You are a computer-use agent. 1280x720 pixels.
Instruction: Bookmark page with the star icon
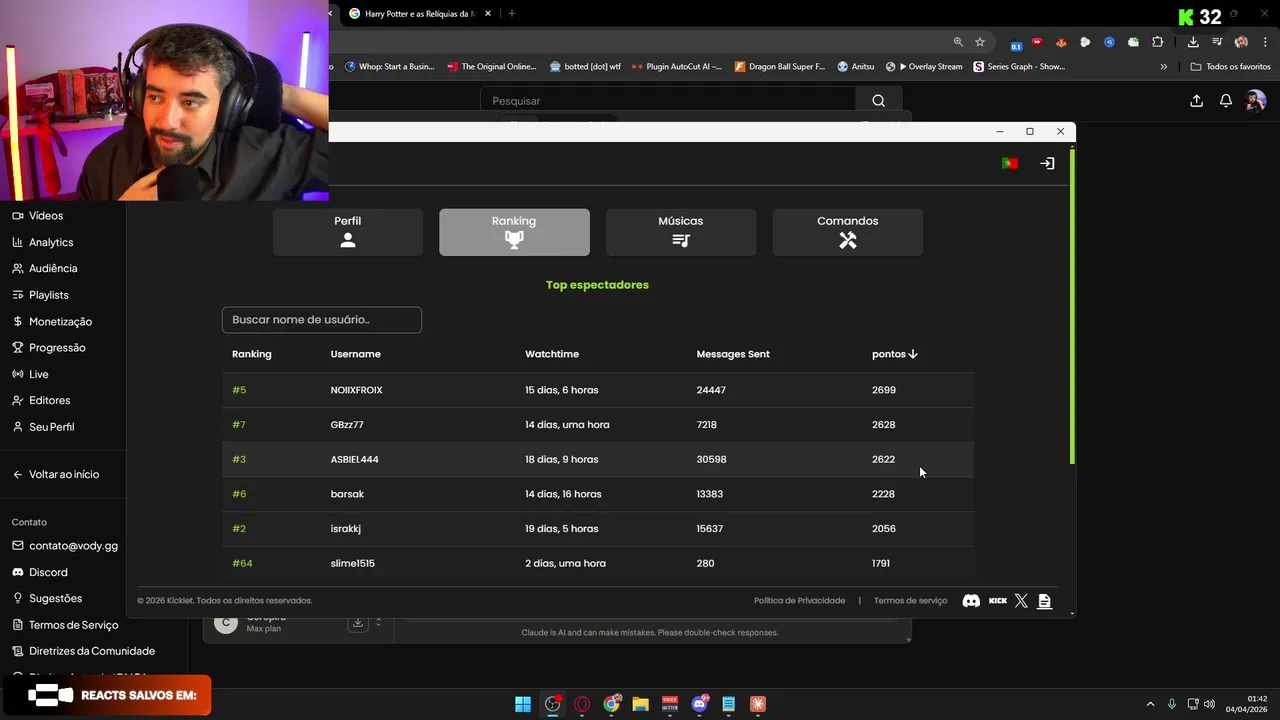click(x=980, y=42)
